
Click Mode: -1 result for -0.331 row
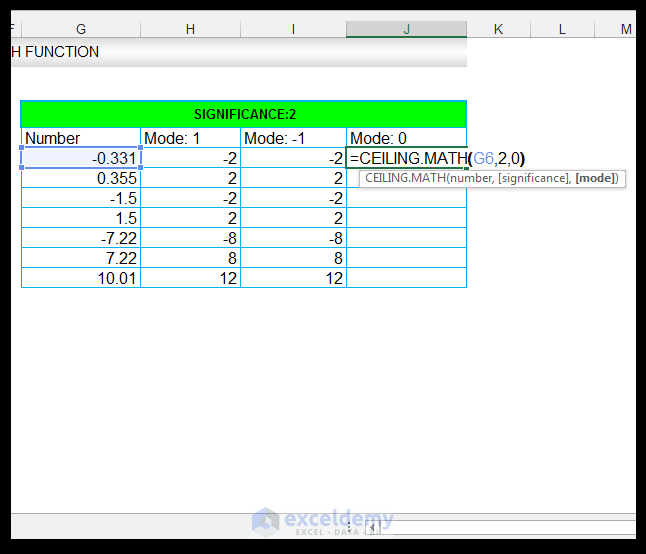point(293,158)
